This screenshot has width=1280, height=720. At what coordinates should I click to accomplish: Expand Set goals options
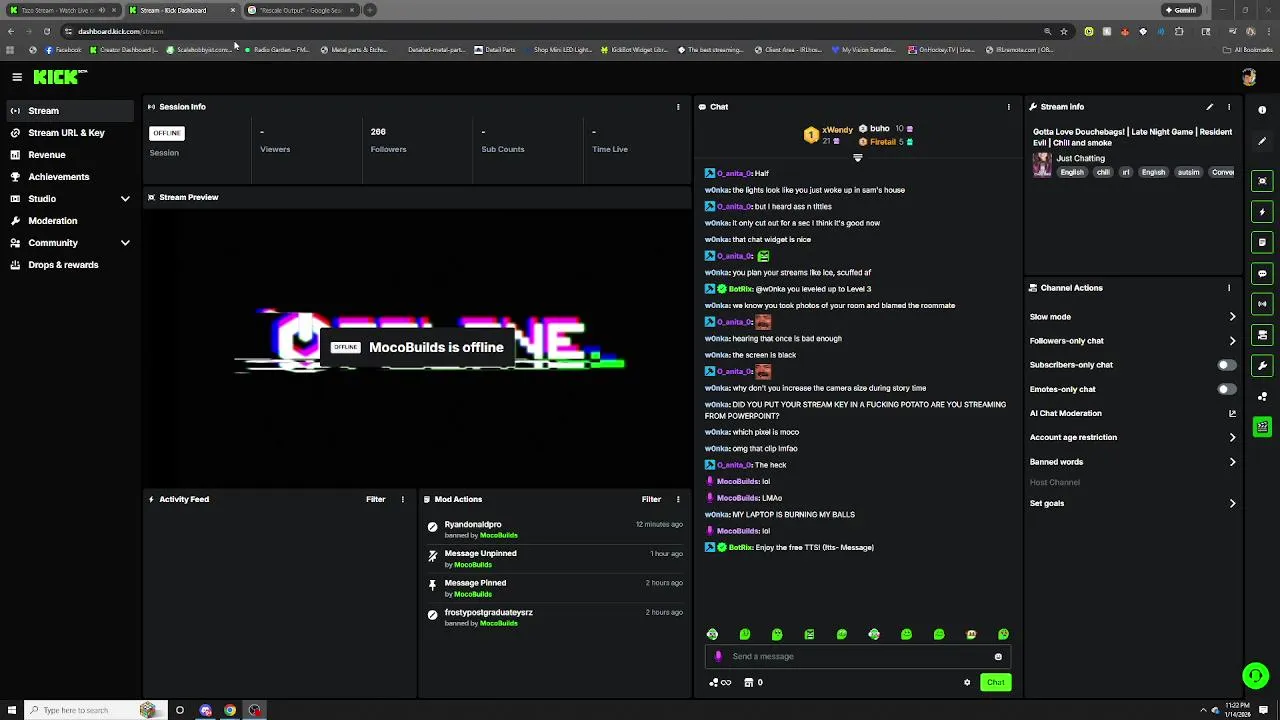[1232, 503]
